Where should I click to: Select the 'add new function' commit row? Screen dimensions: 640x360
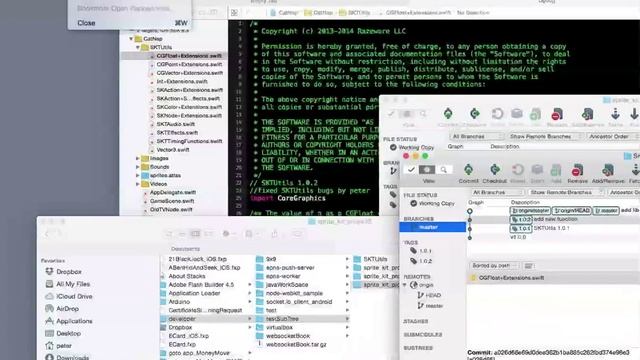553,219
